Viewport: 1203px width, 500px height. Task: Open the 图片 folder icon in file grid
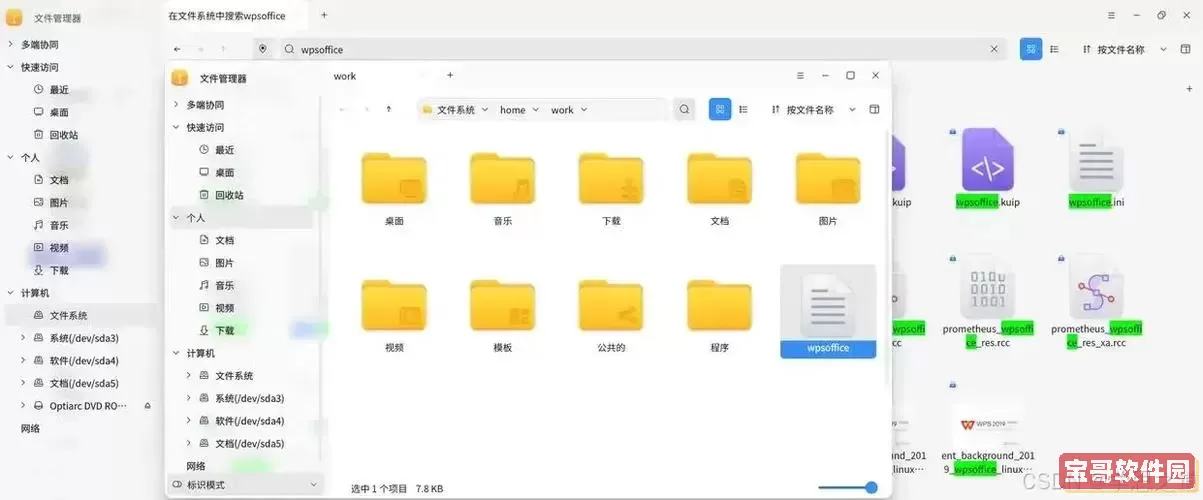[828, 180]
